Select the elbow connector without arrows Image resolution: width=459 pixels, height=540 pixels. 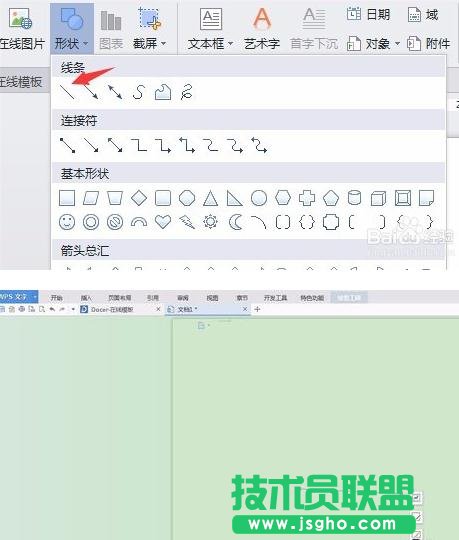pos(139,145)
